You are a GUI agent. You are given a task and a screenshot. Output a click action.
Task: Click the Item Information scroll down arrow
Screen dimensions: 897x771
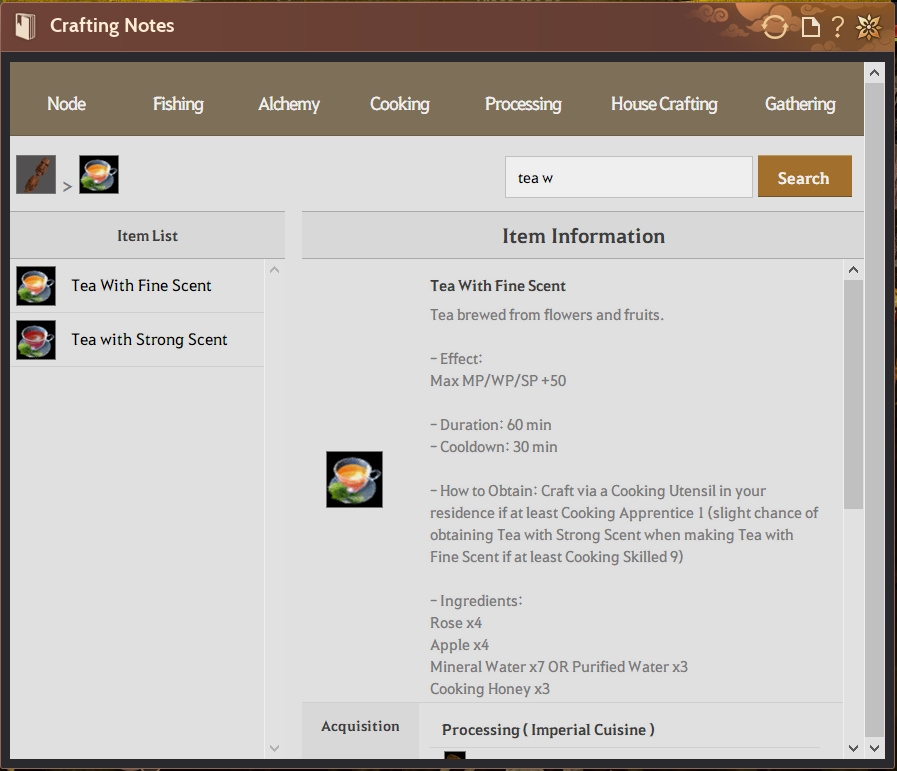(x=854, y=748)
